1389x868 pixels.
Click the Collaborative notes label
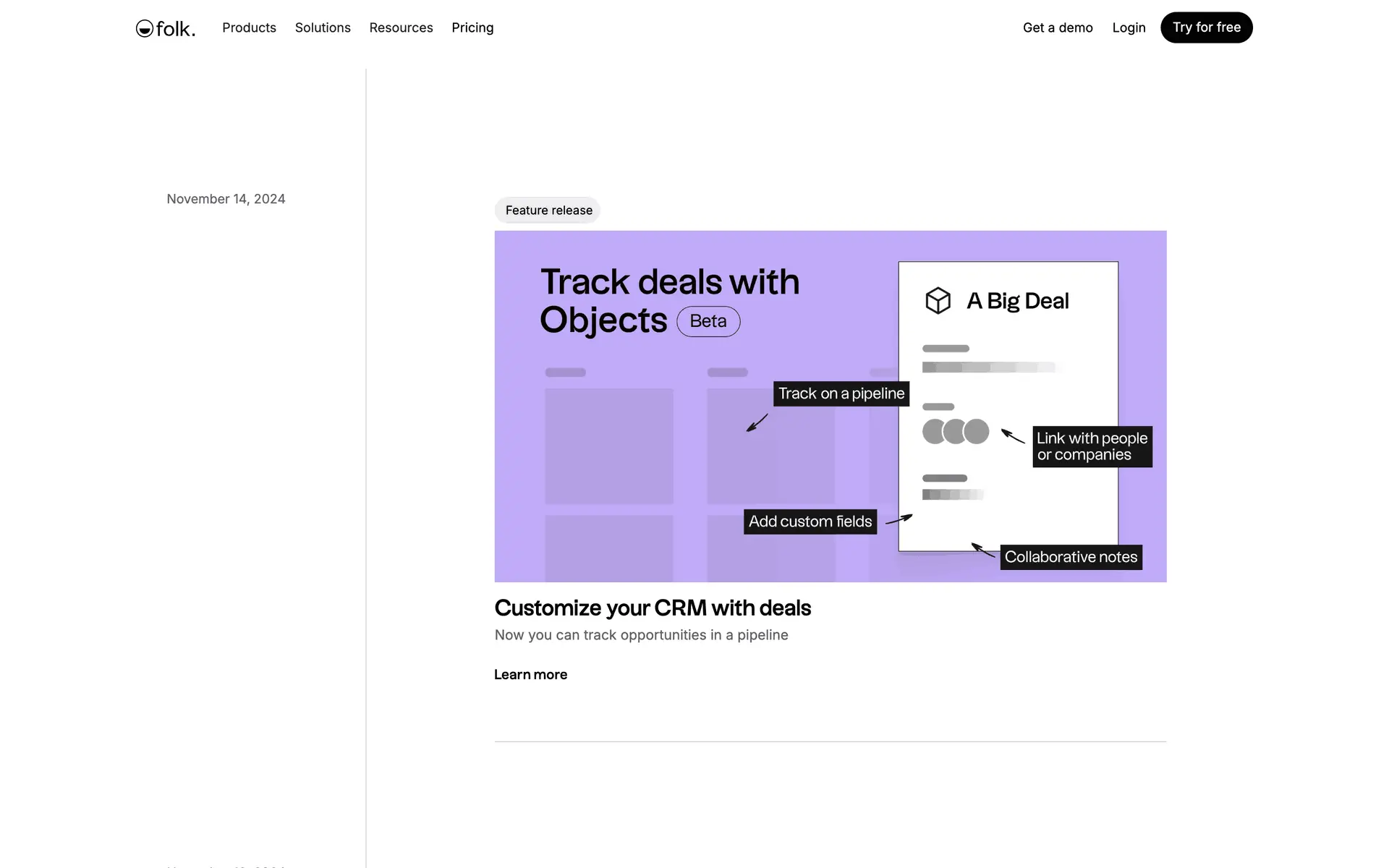1070,557
